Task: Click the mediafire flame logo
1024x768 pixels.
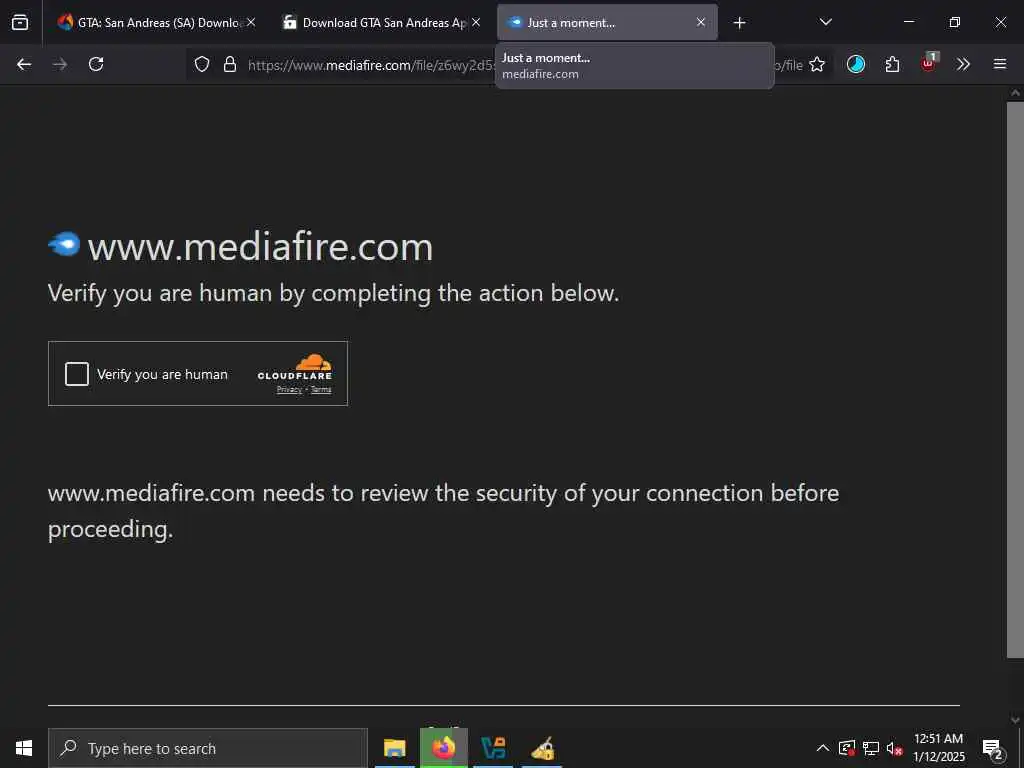Action: point(64,244)
